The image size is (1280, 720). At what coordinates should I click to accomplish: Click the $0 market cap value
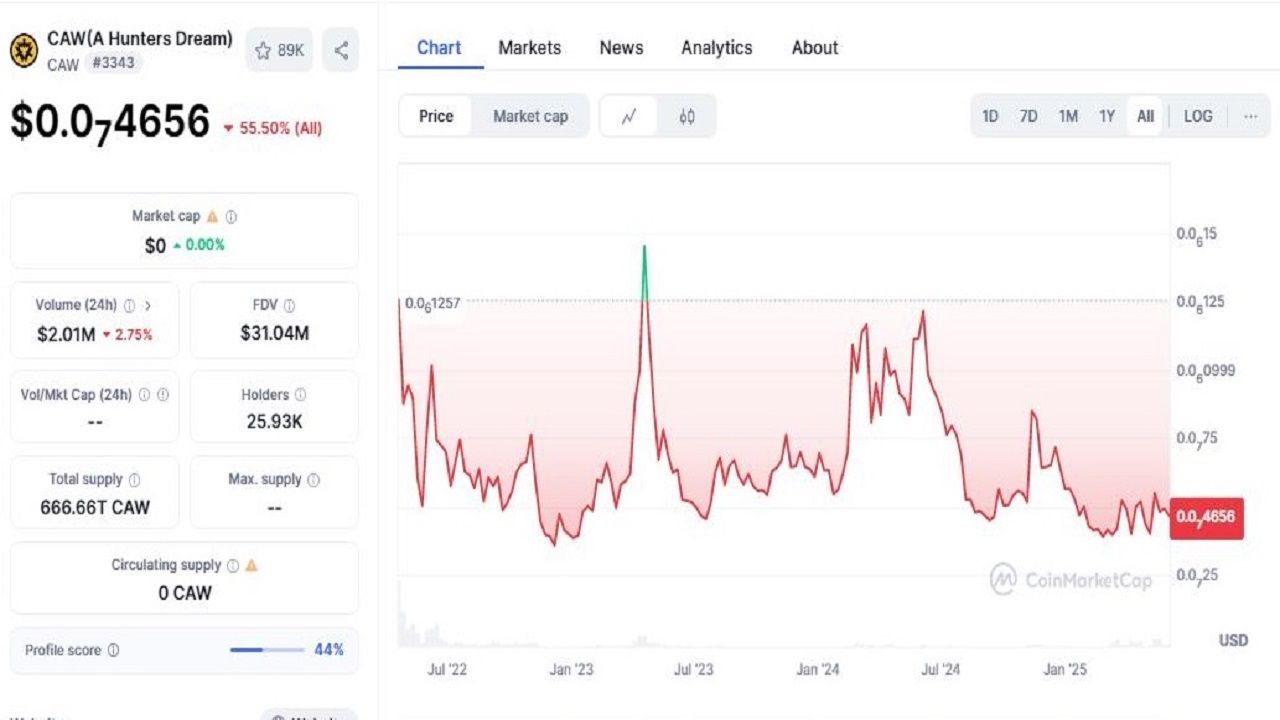tap(155, 245)
